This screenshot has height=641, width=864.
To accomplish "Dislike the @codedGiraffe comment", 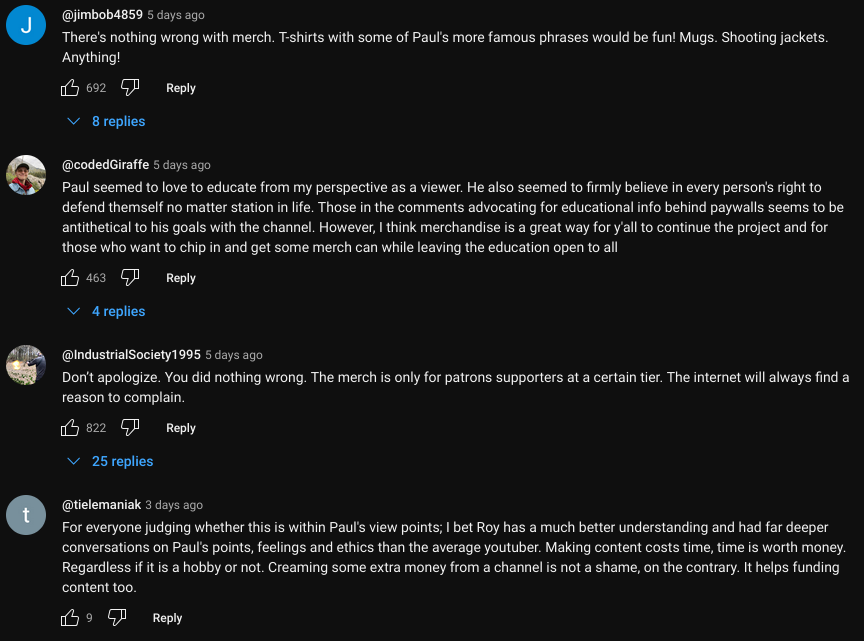I will pos(130,278).
